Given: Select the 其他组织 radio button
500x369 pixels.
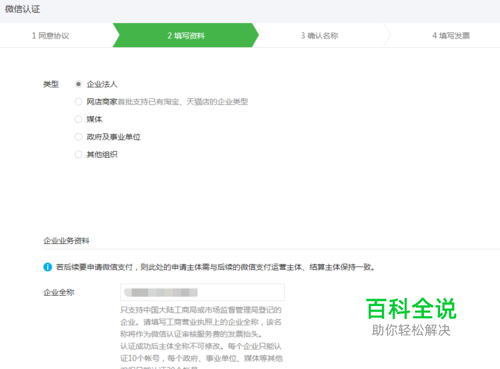Looking at the screenshot, I should 78,155.
